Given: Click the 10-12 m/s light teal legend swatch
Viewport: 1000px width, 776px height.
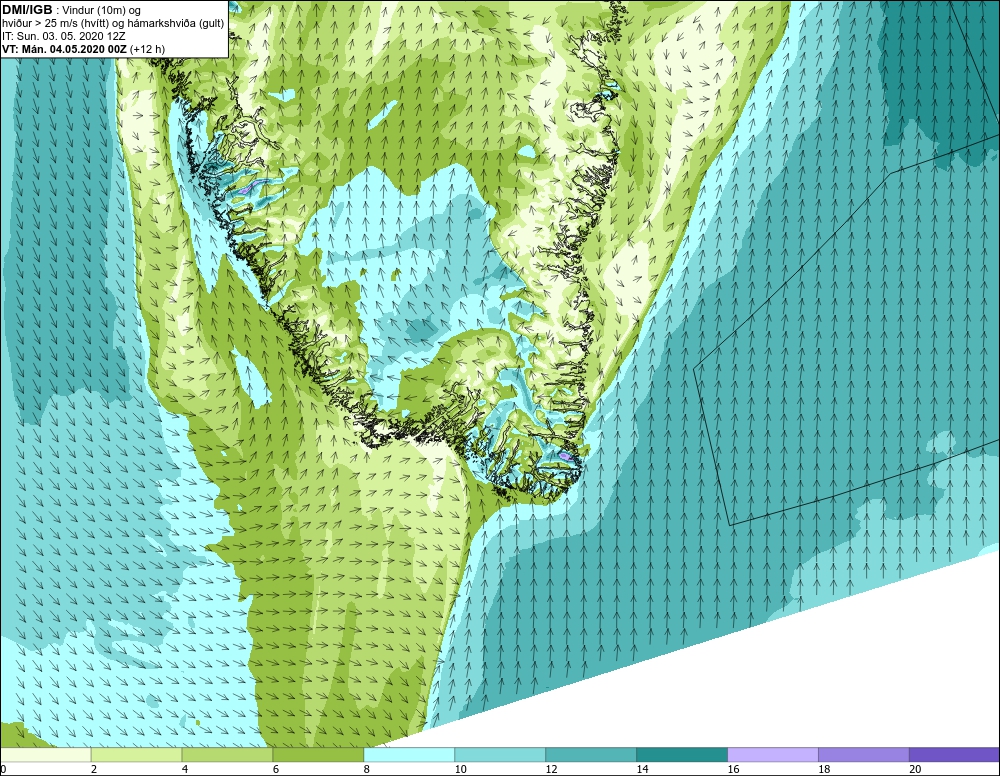Looking at the screenshot, I should (x=500, y=755).
